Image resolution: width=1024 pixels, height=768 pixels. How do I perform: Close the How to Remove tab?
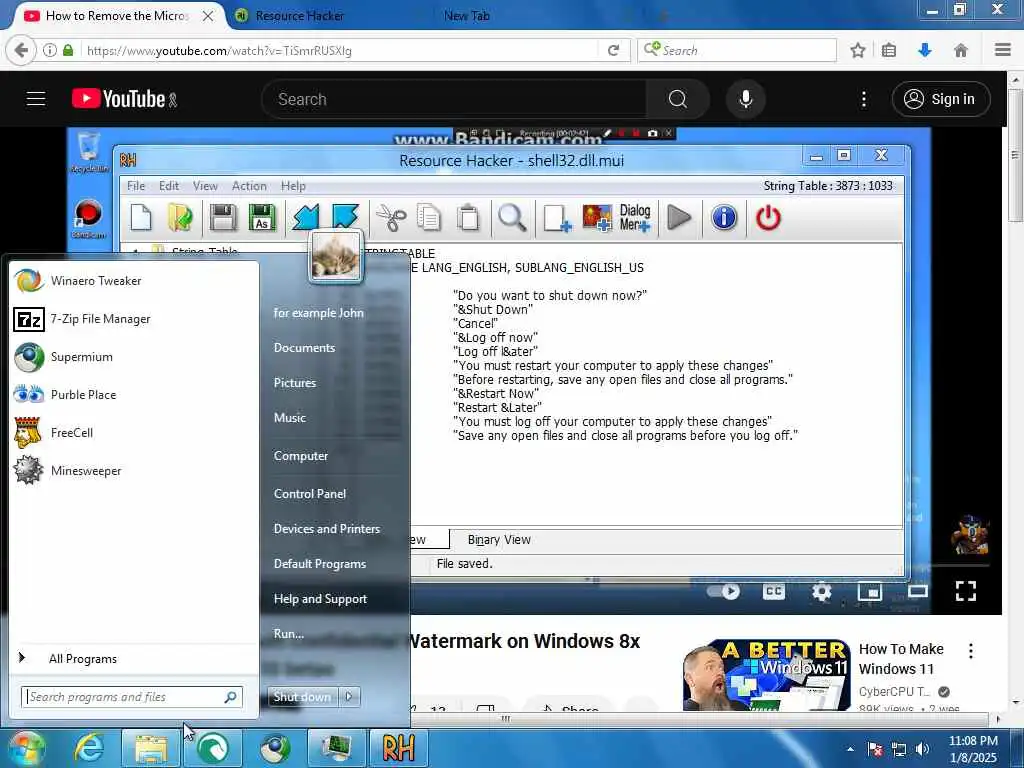(208, 16)
